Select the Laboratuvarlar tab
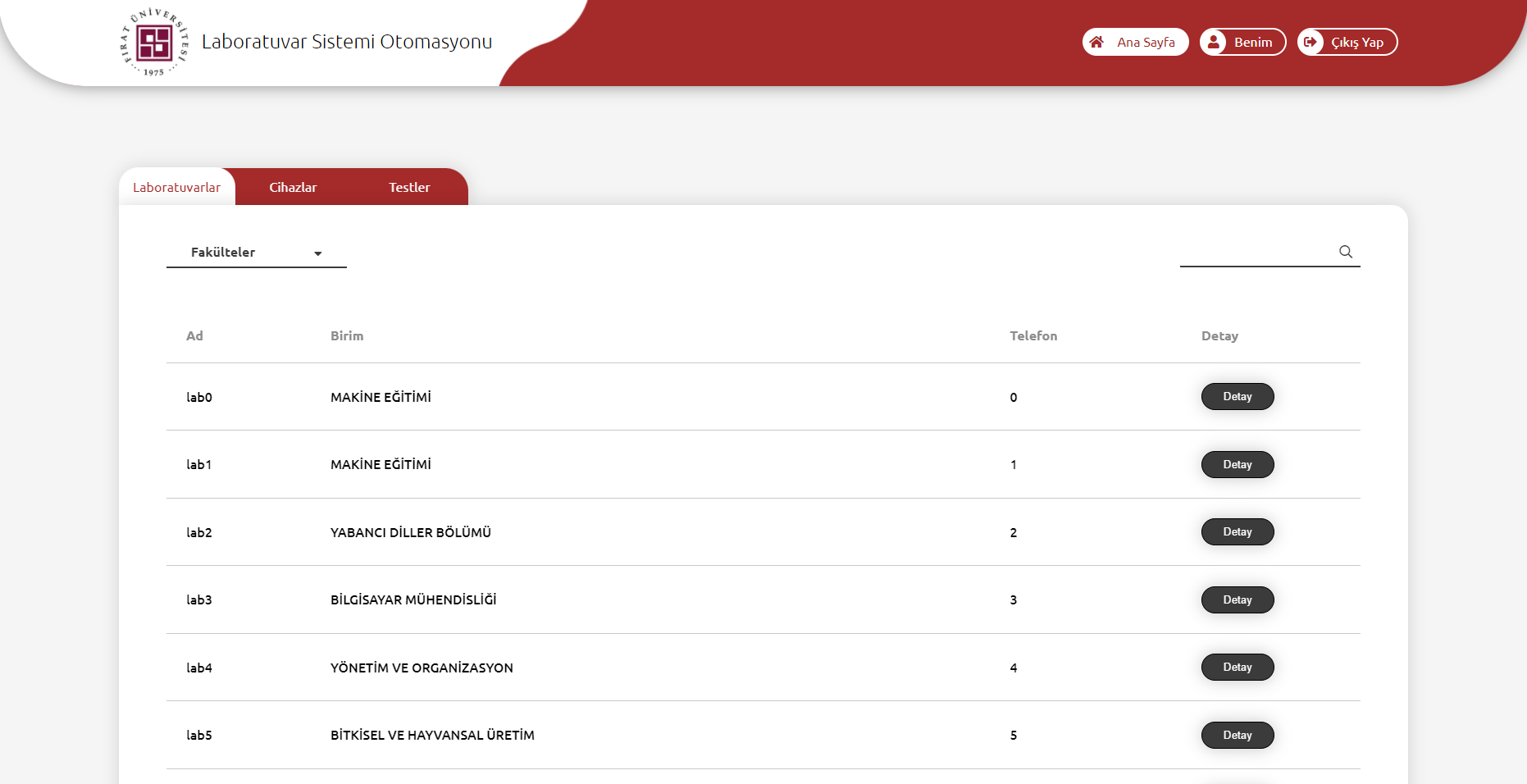Screen dimensions: 1527x784 point(176,187)
